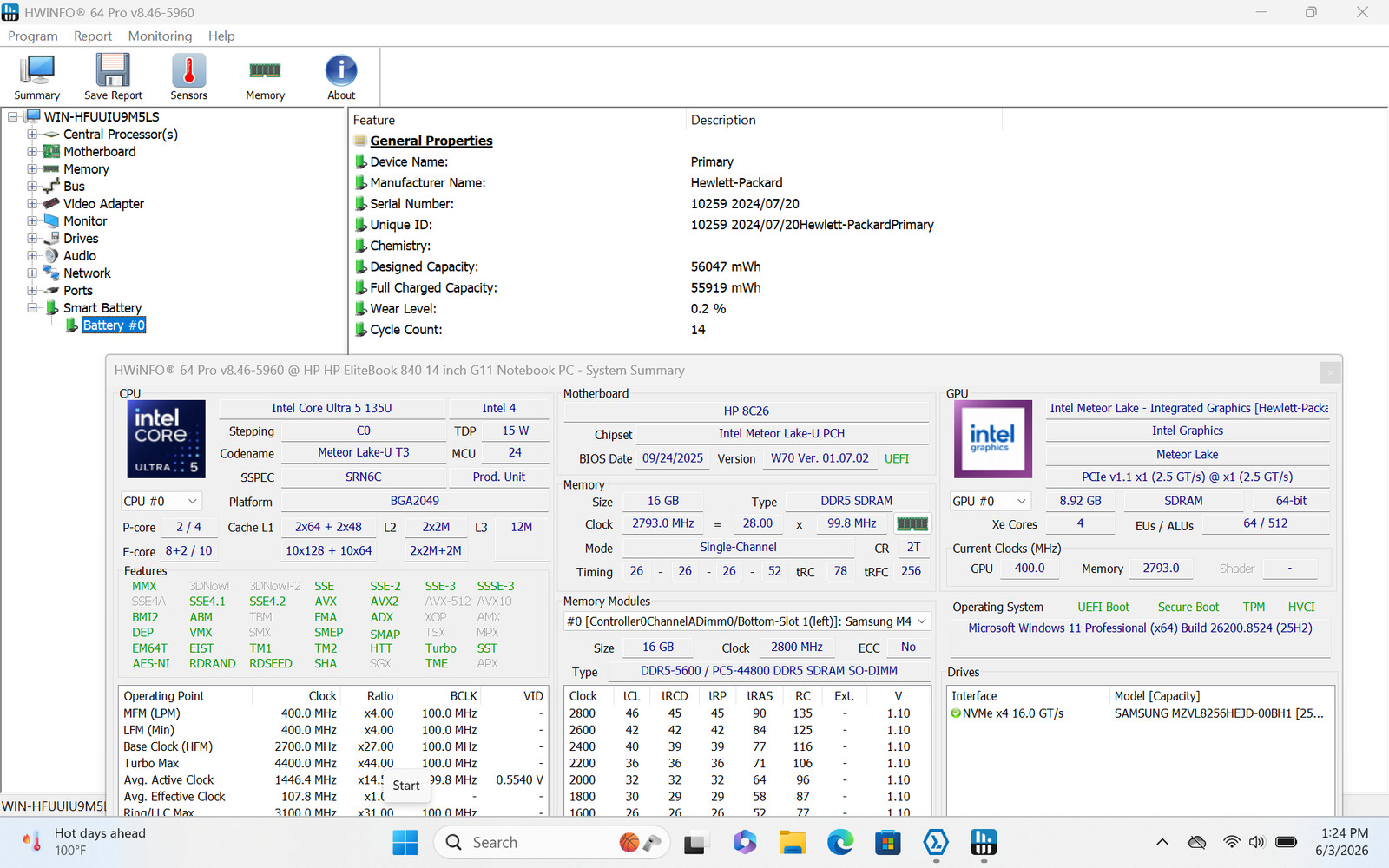Select the Monitor tree item
The image size is (1389, 868).
85,221
